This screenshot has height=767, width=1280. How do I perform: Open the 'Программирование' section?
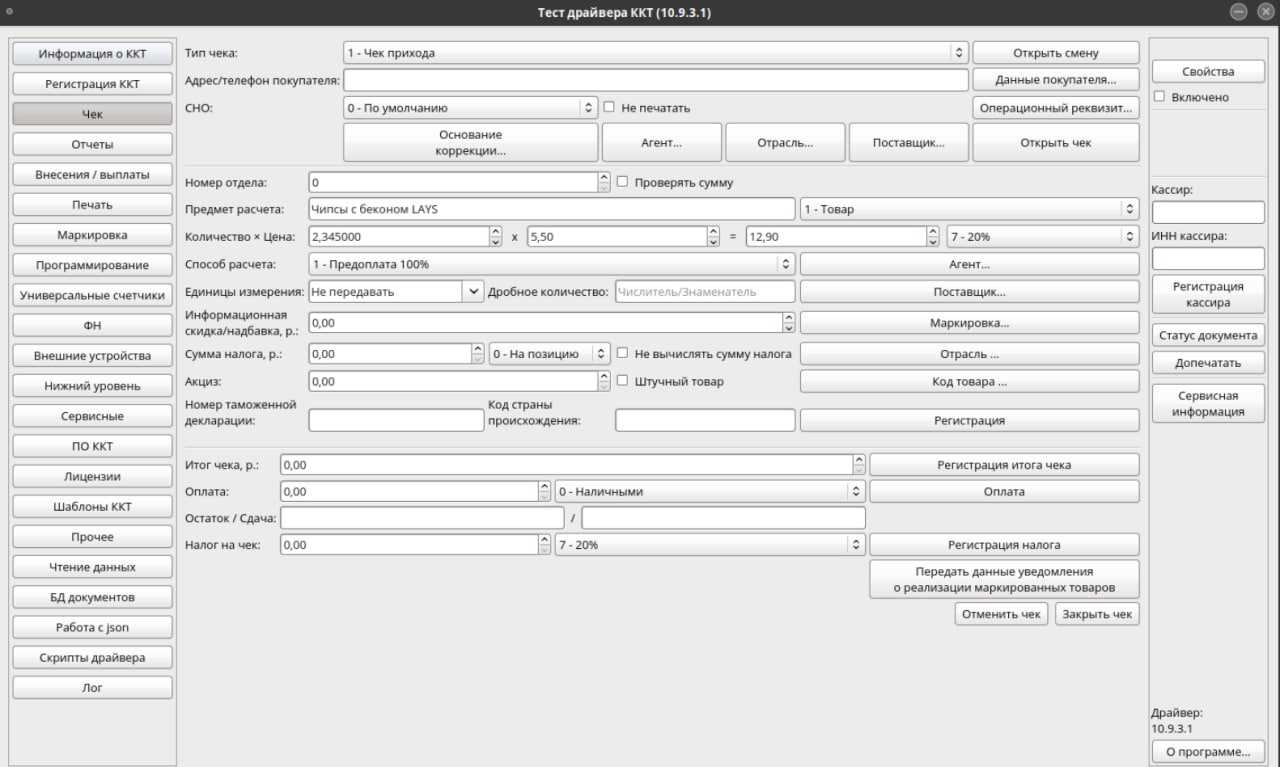coord(92,265)
